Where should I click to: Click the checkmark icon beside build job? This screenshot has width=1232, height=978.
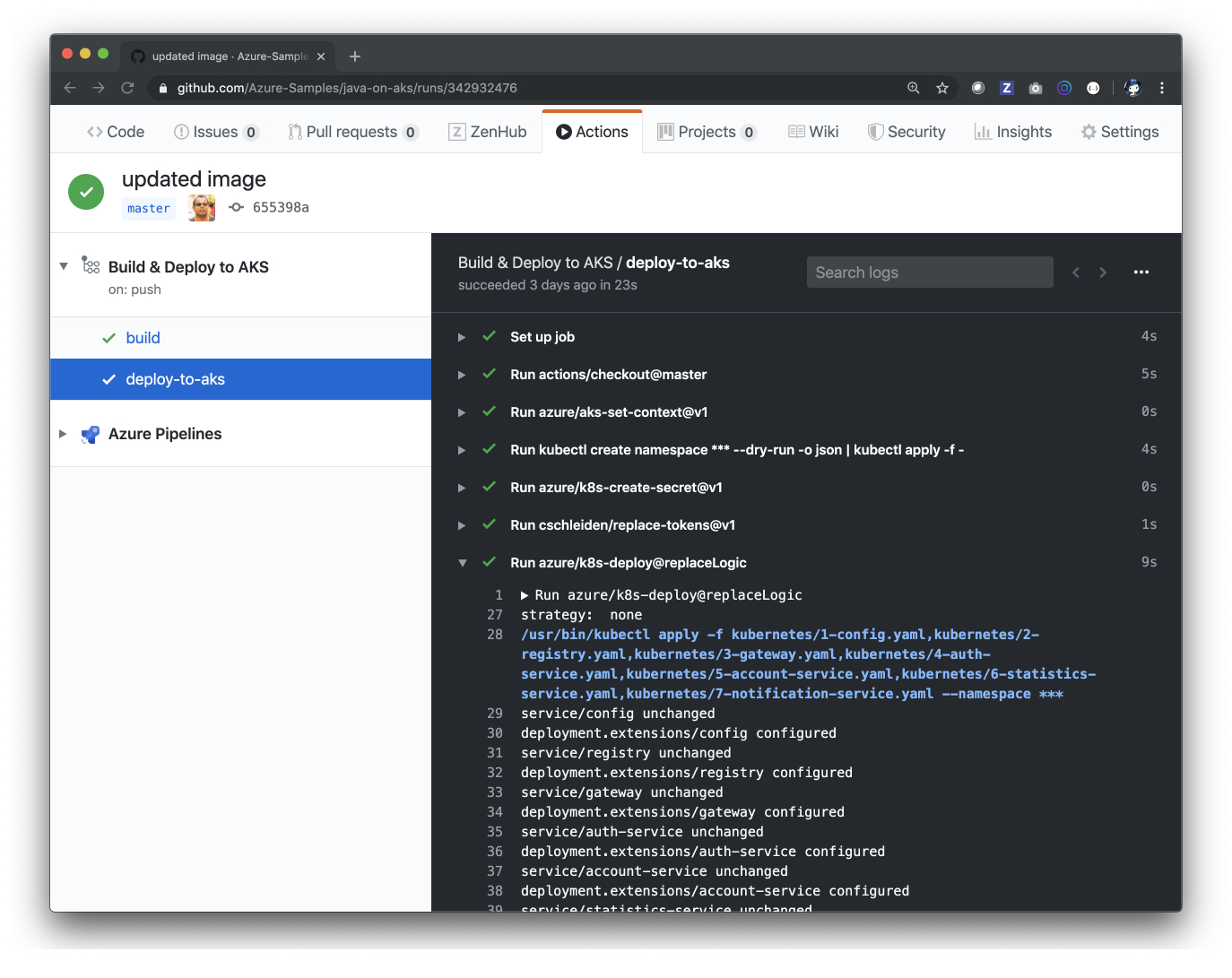[108, 338]
